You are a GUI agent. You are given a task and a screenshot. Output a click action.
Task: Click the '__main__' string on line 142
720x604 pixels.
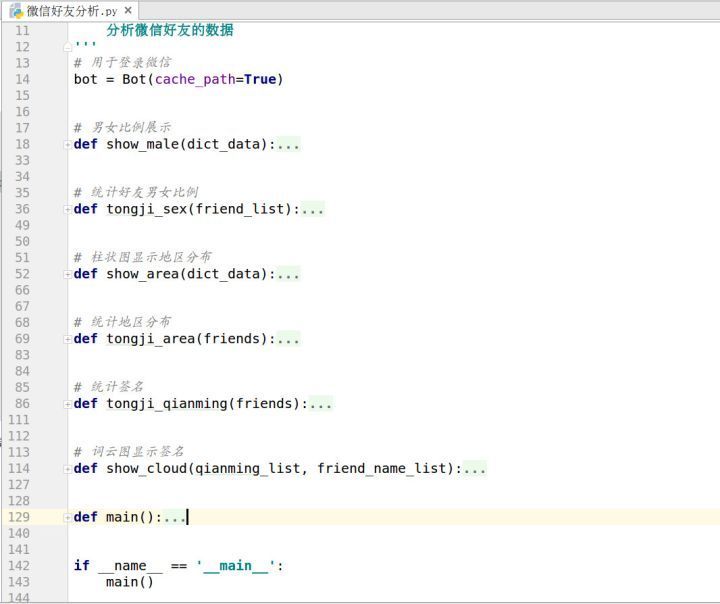point(236,566)
